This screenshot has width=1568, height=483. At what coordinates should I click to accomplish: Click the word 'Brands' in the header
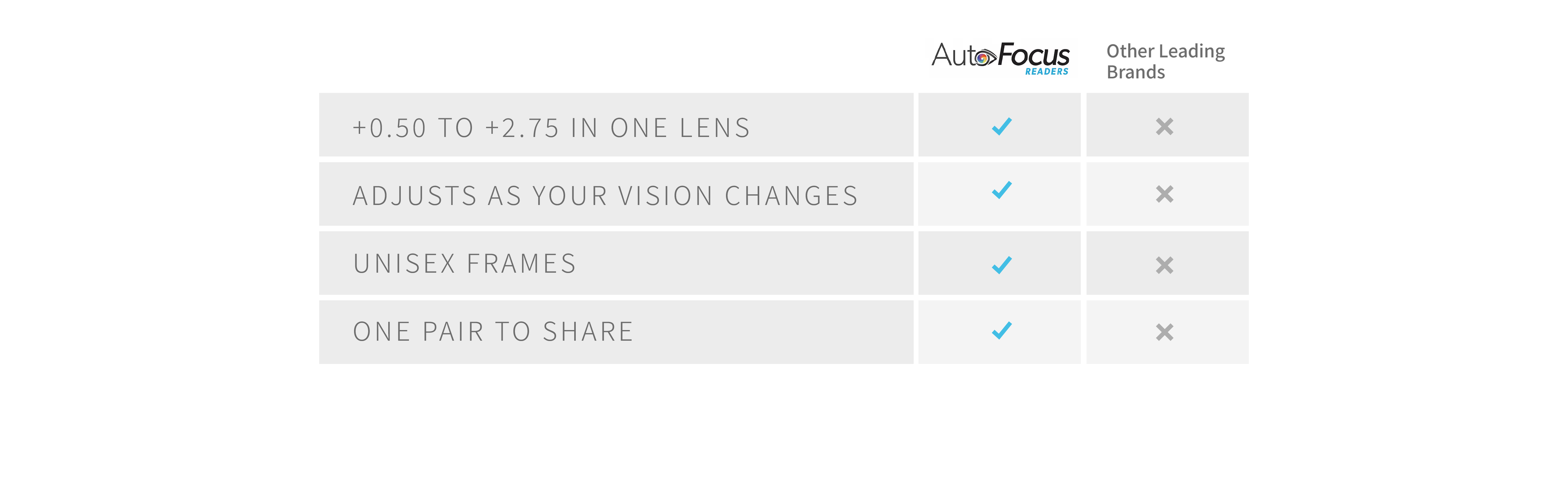click(1136, 72)
